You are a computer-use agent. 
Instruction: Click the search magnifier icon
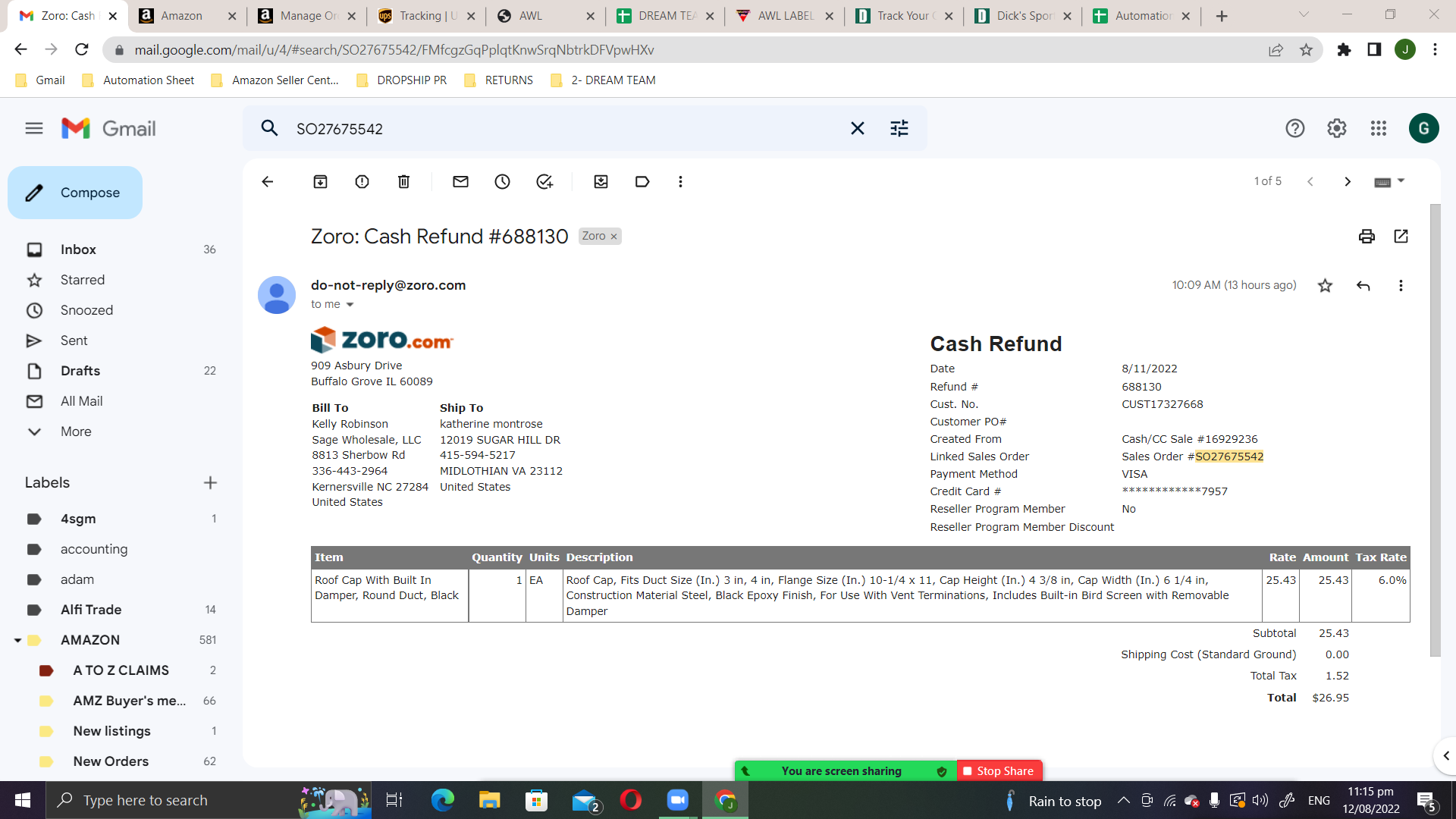click(x=269, y=128)
